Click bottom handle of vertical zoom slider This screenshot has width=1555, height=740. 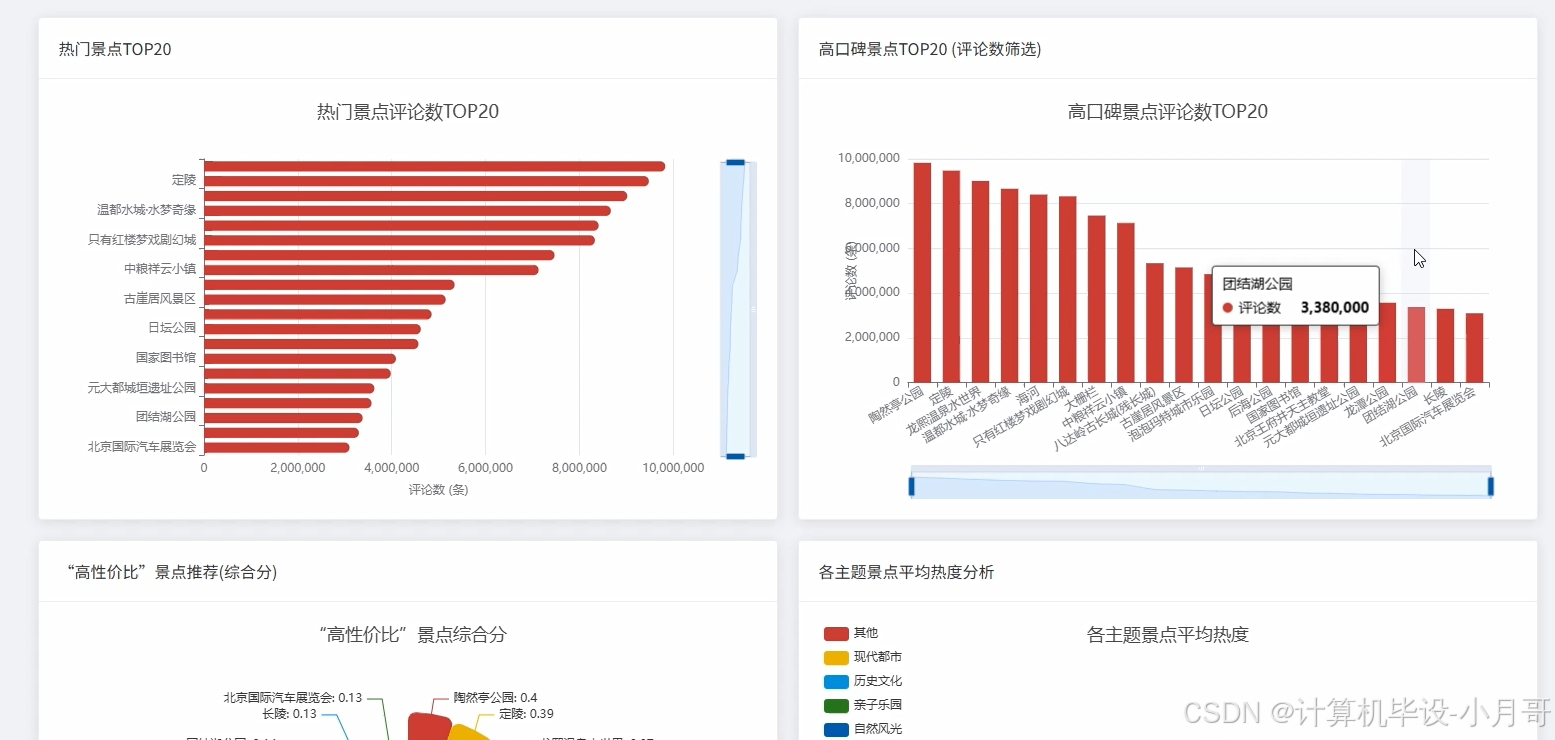coord(736,456)
